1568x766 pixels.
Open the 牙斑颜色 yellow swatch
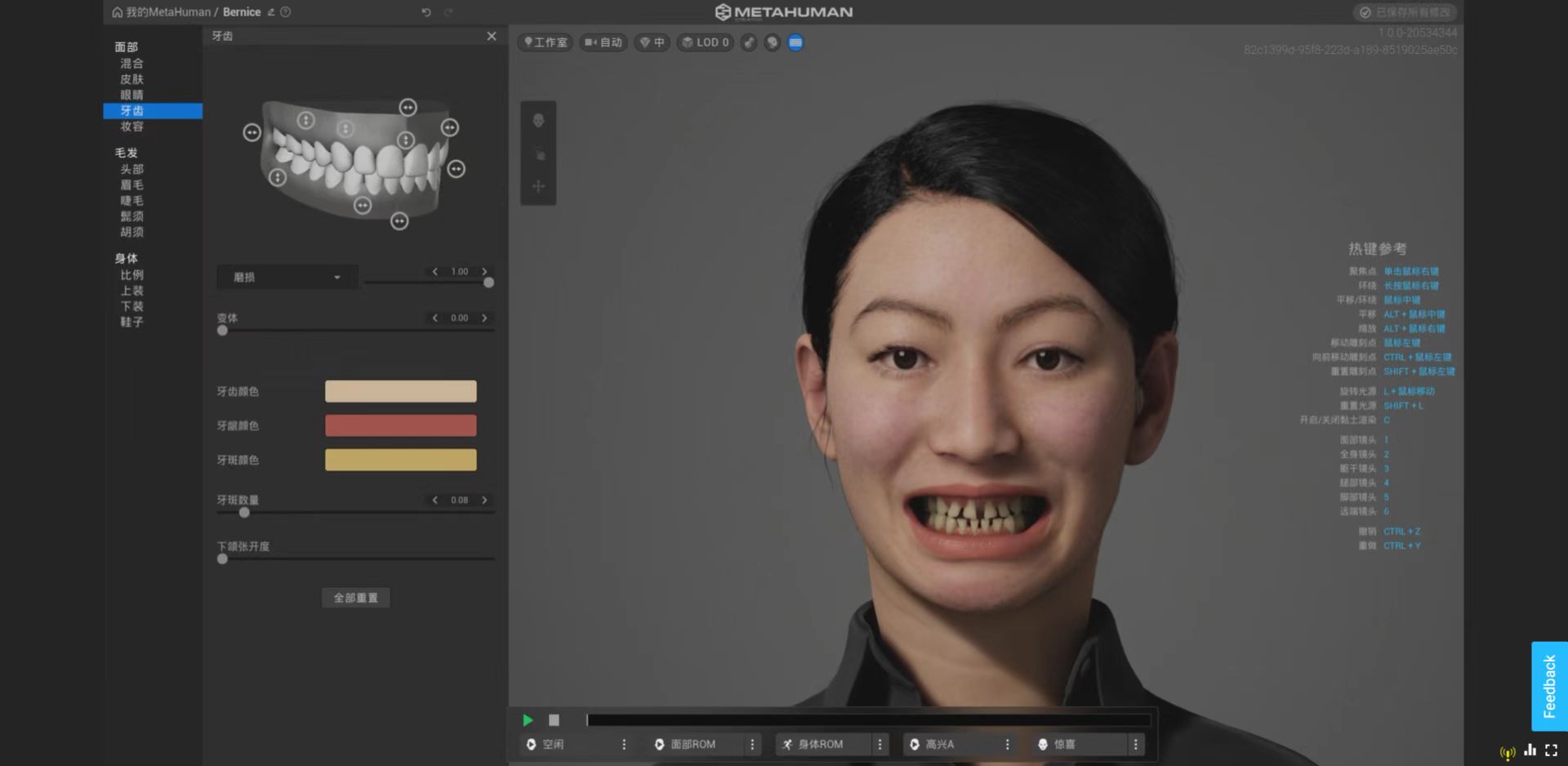pyautogui.click(x=401, y=460)
